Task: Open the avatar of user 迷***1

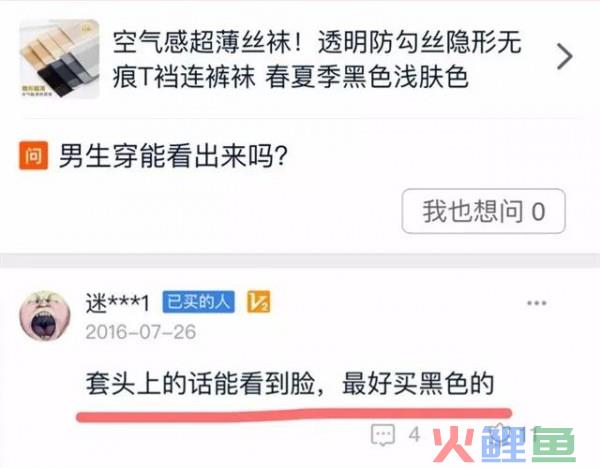Action: point(45,315)
